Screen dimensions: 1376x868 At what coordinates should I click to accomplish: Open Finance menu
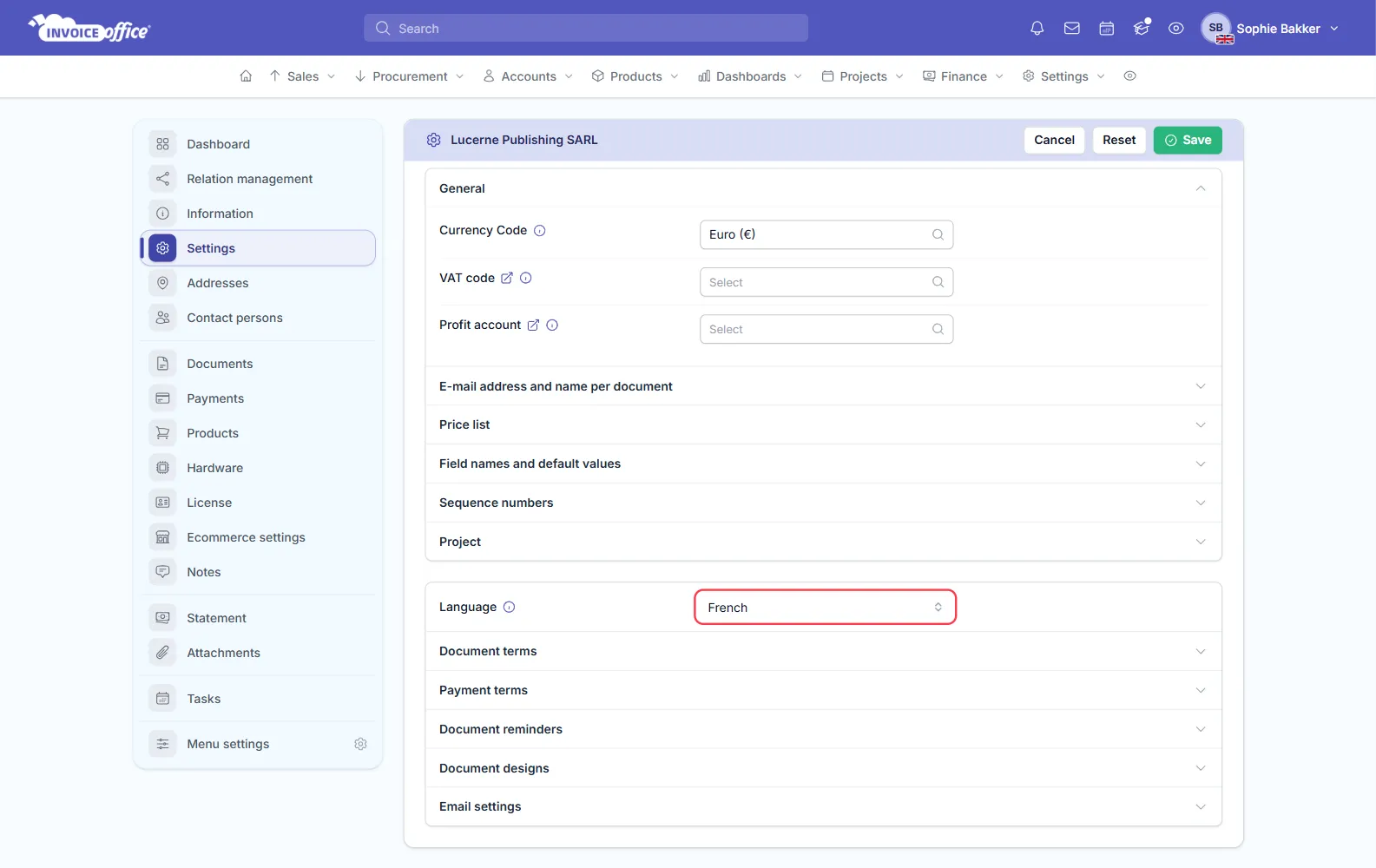963,76
